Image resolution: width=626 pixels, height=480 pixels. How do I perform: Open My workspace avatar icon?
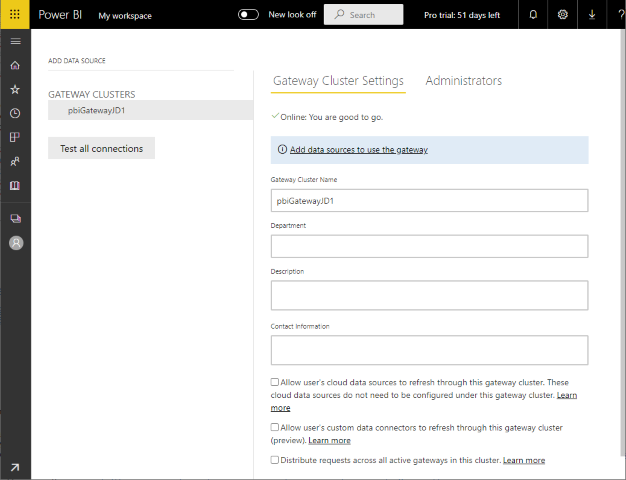click(16, 243)
